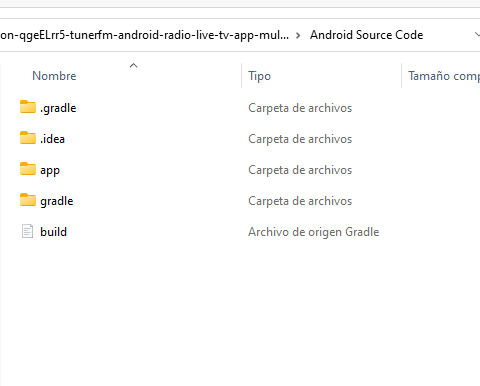This screenshot has width=480, height=386.
Task: Select the .gradle folder name
Action: click(58, 108)
